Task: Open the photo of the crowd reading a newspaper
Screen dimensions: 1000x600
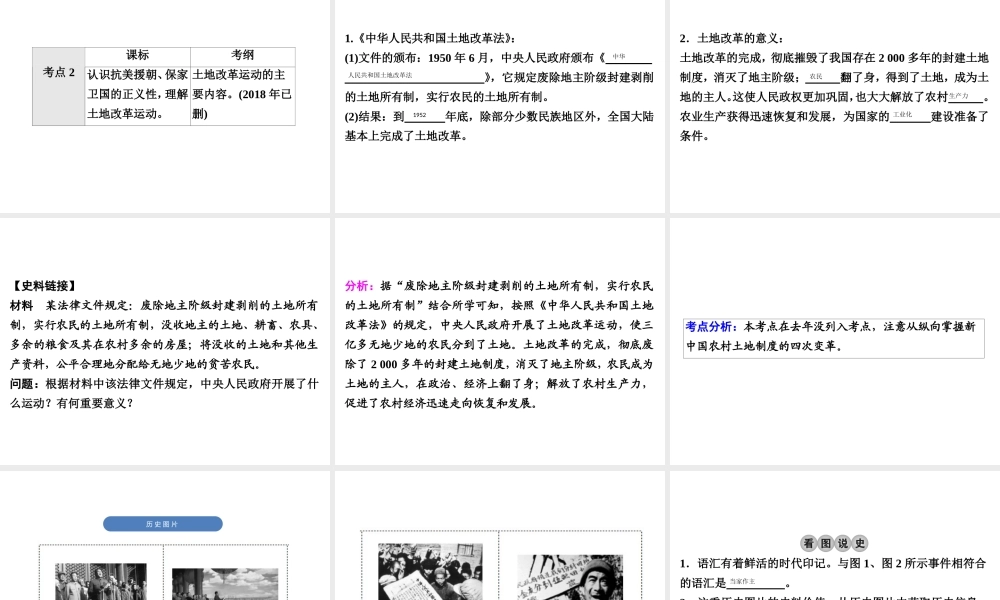Action: tap(430, 571)
